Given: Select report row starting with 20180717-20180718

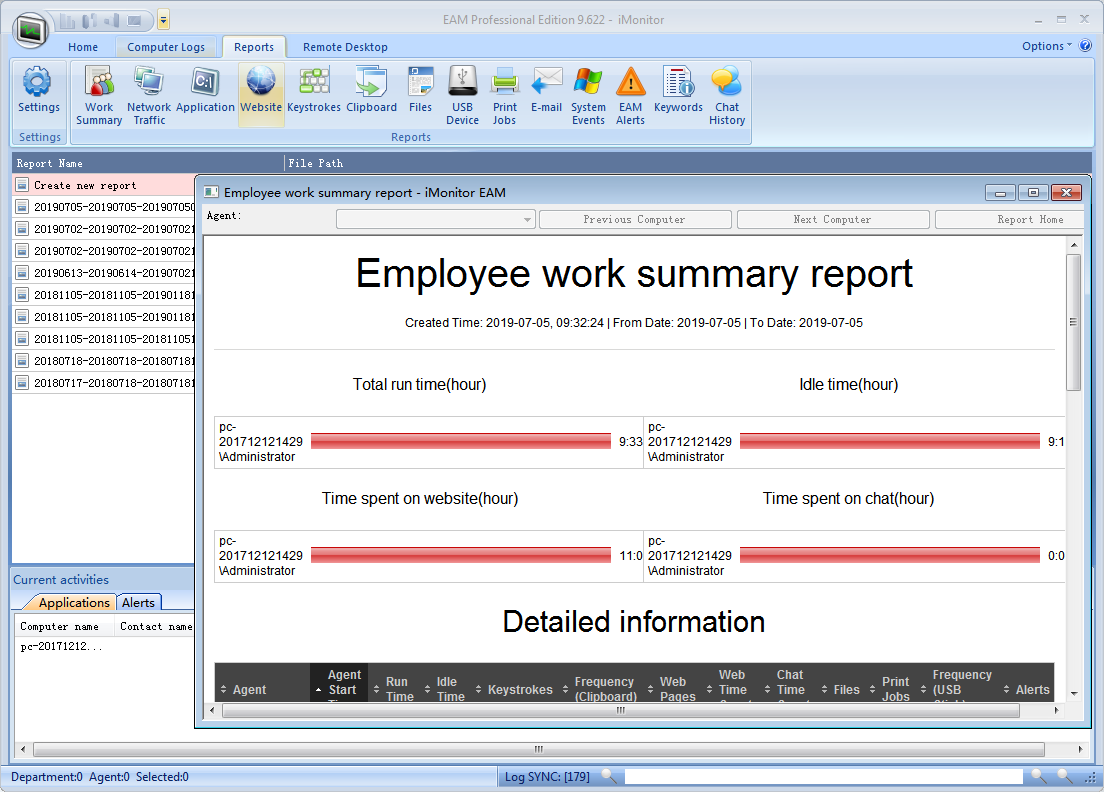Looking at the screenshot, I should tap(104, 383).
